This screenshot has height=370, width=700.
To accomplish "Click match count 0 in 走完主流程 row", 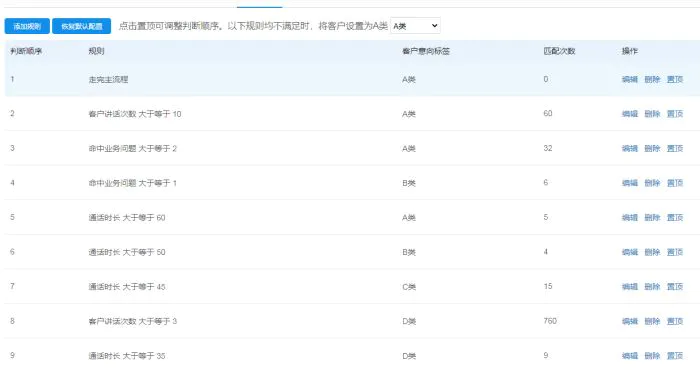I will (x=546, y=79).
